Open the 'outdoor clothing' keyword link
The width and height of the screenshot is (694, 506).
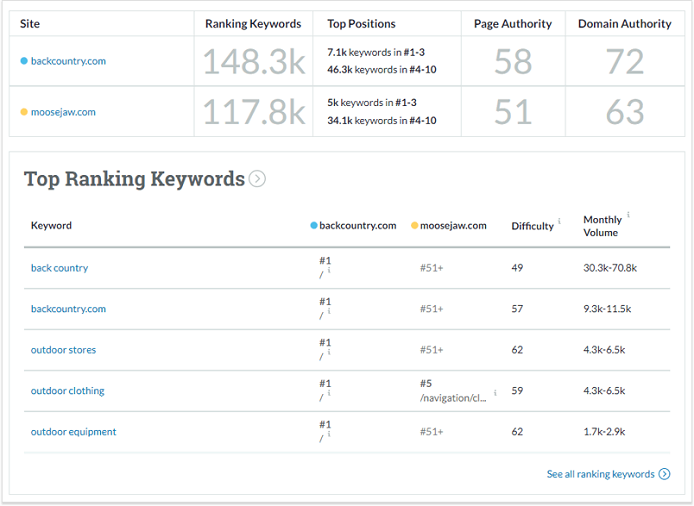click(x=67, y=391)
